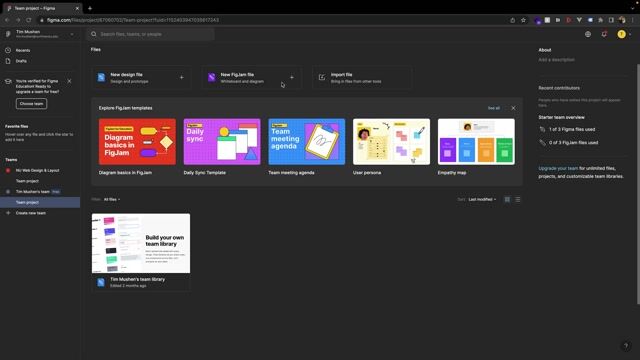Open the Last modified sort dropdown
640x360 pixels.
(482, 200)
